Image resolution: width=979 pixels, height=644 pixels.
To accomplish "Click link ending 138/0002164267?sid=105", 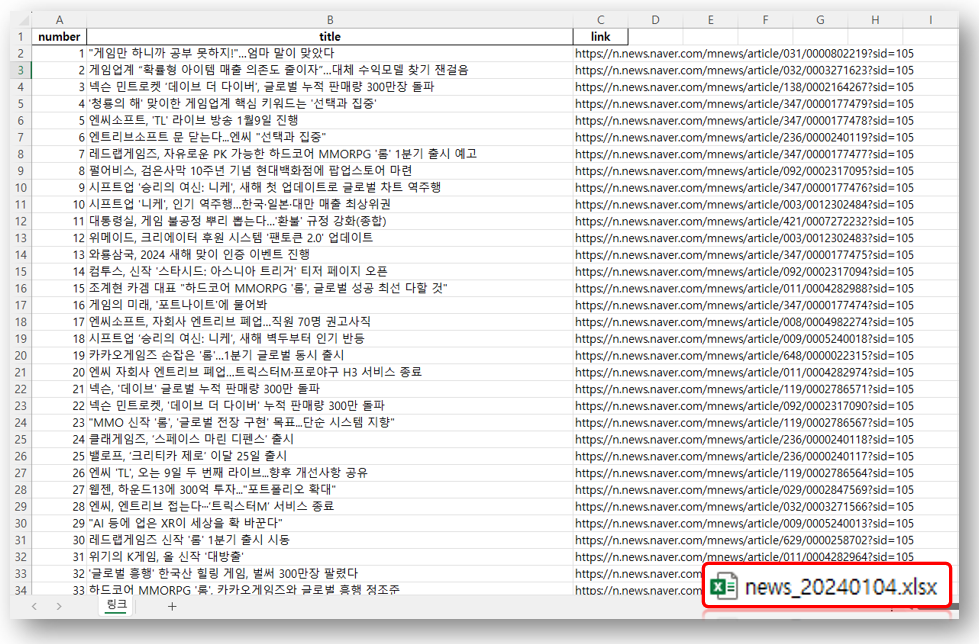I will tap(744, 87).
